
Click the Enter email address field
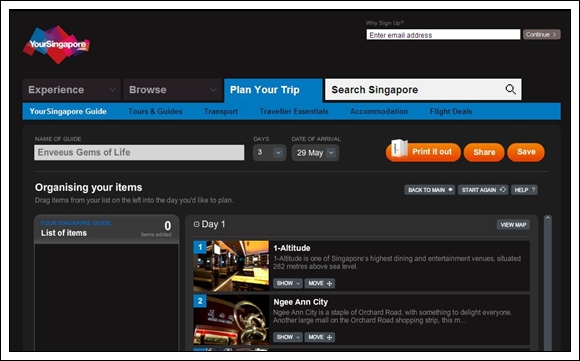[443, 35]
